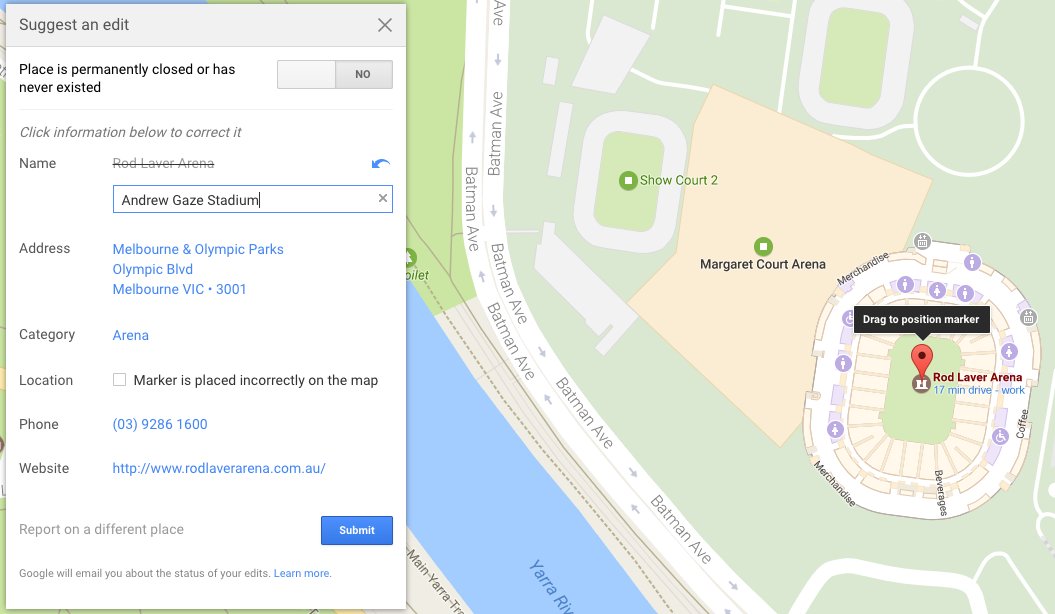Edit the Olympic Blvd address line

(153, 269)
